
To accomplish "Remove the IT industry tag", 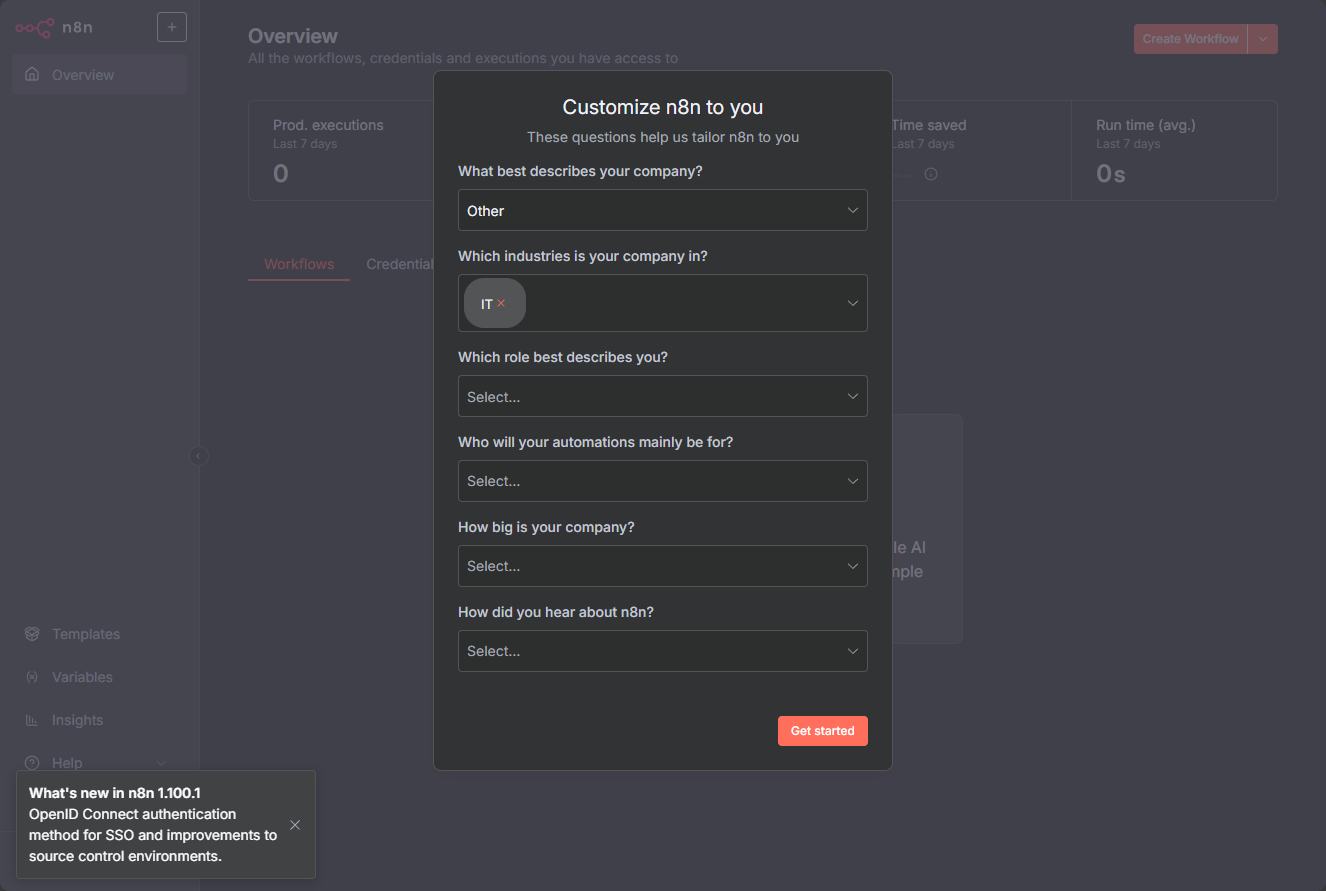I will [501, 303].
